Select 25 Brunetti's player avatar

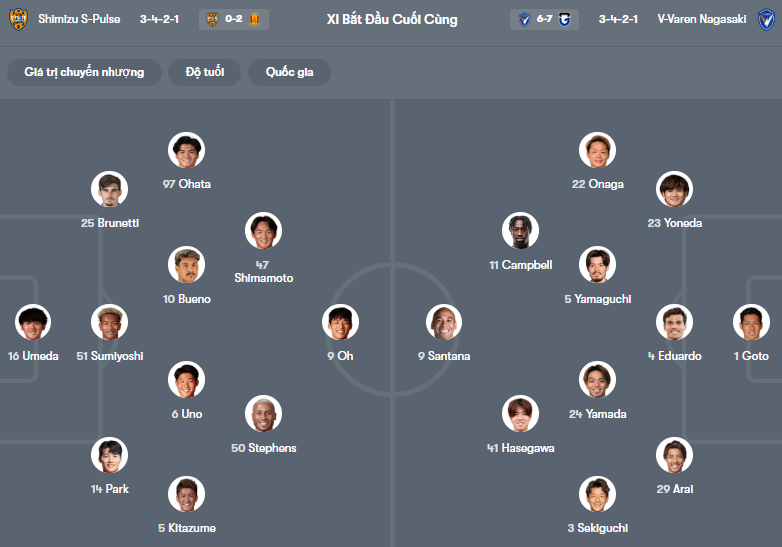tap(110, 190)
